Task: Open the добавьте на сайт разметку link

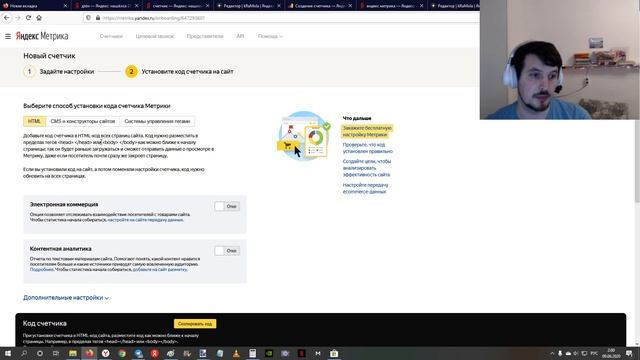Action: click(160, 269)
